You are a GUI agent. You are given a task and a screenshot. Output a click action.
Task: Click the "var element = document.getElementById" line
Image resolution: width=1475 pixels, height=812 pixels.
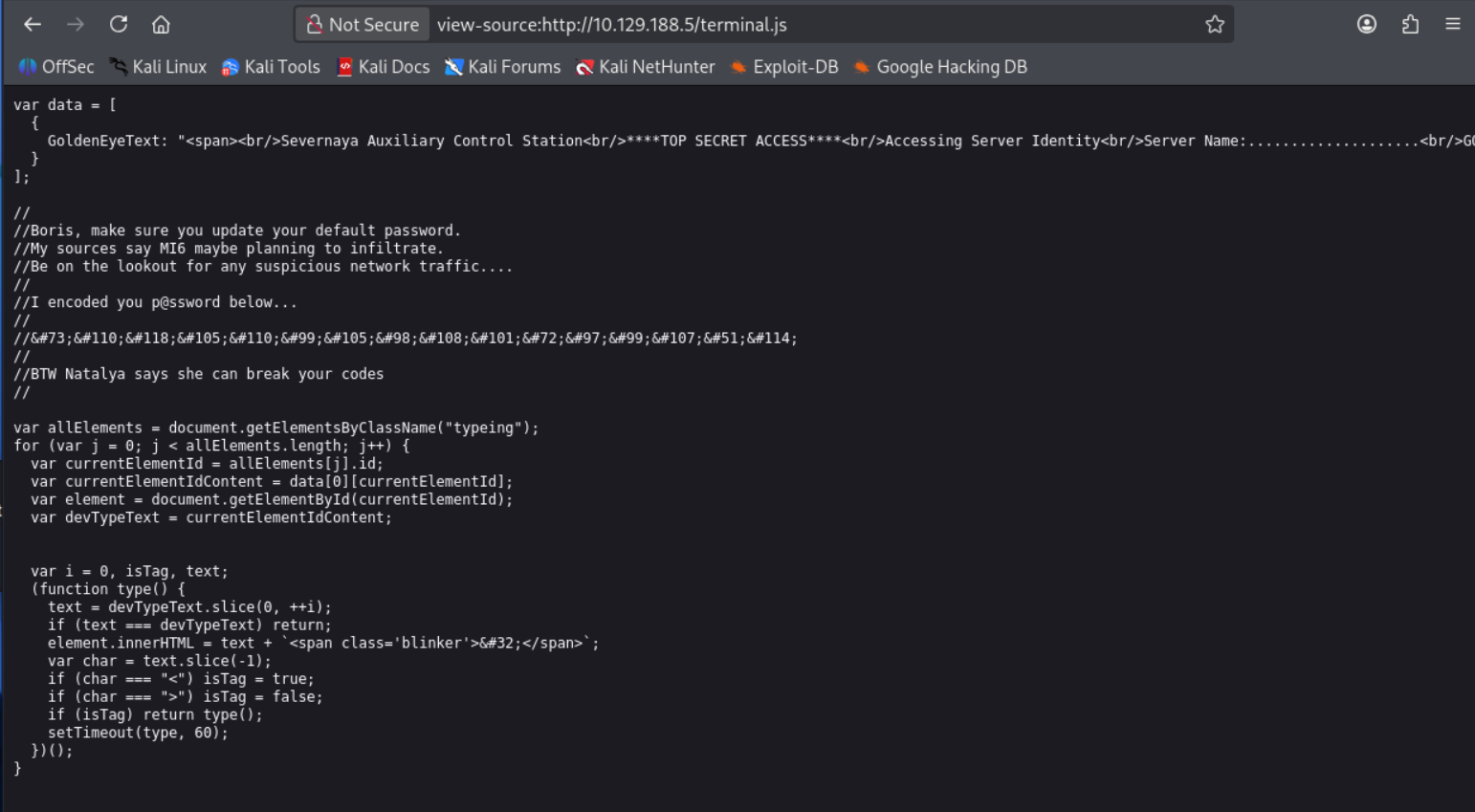tap(272, 499)
